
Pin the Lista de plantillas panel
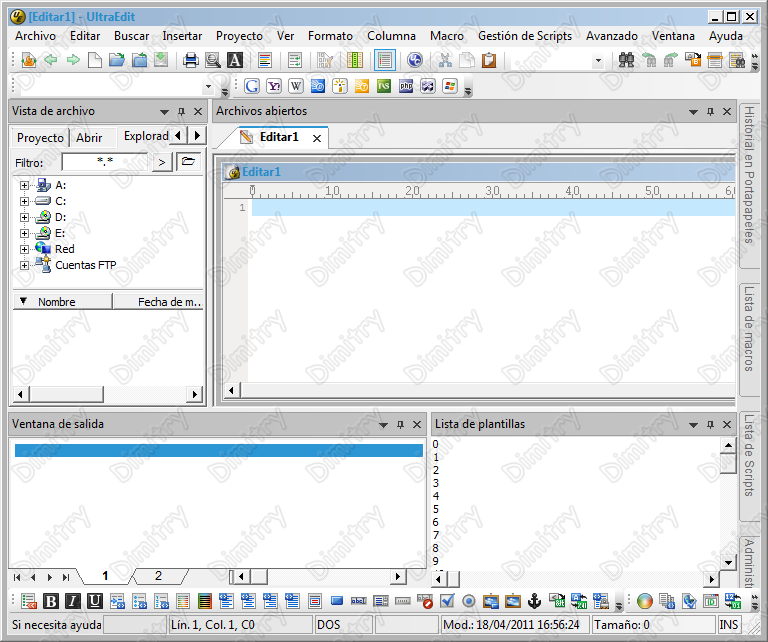coord(710,425)
